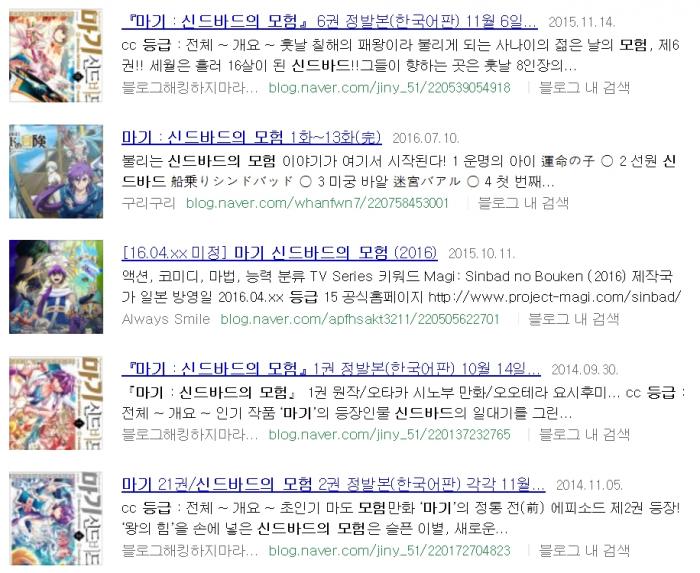Open title link for 1권 정발본 10월 14일
The image size is (700, 573).
(x=331, y=369)
